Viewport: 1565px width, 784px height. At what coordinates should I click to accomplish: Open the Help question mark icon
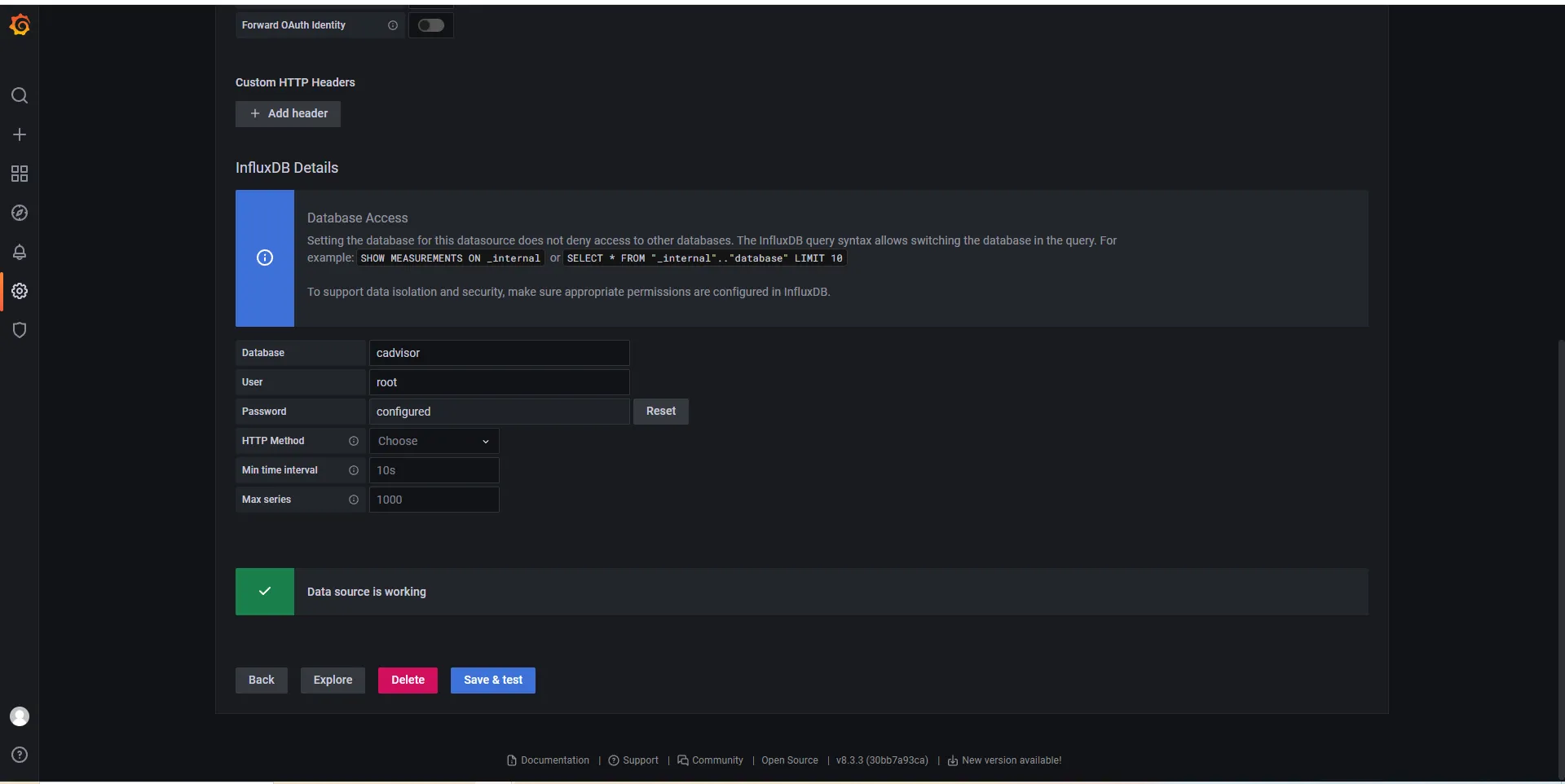[x=20, y=755]
